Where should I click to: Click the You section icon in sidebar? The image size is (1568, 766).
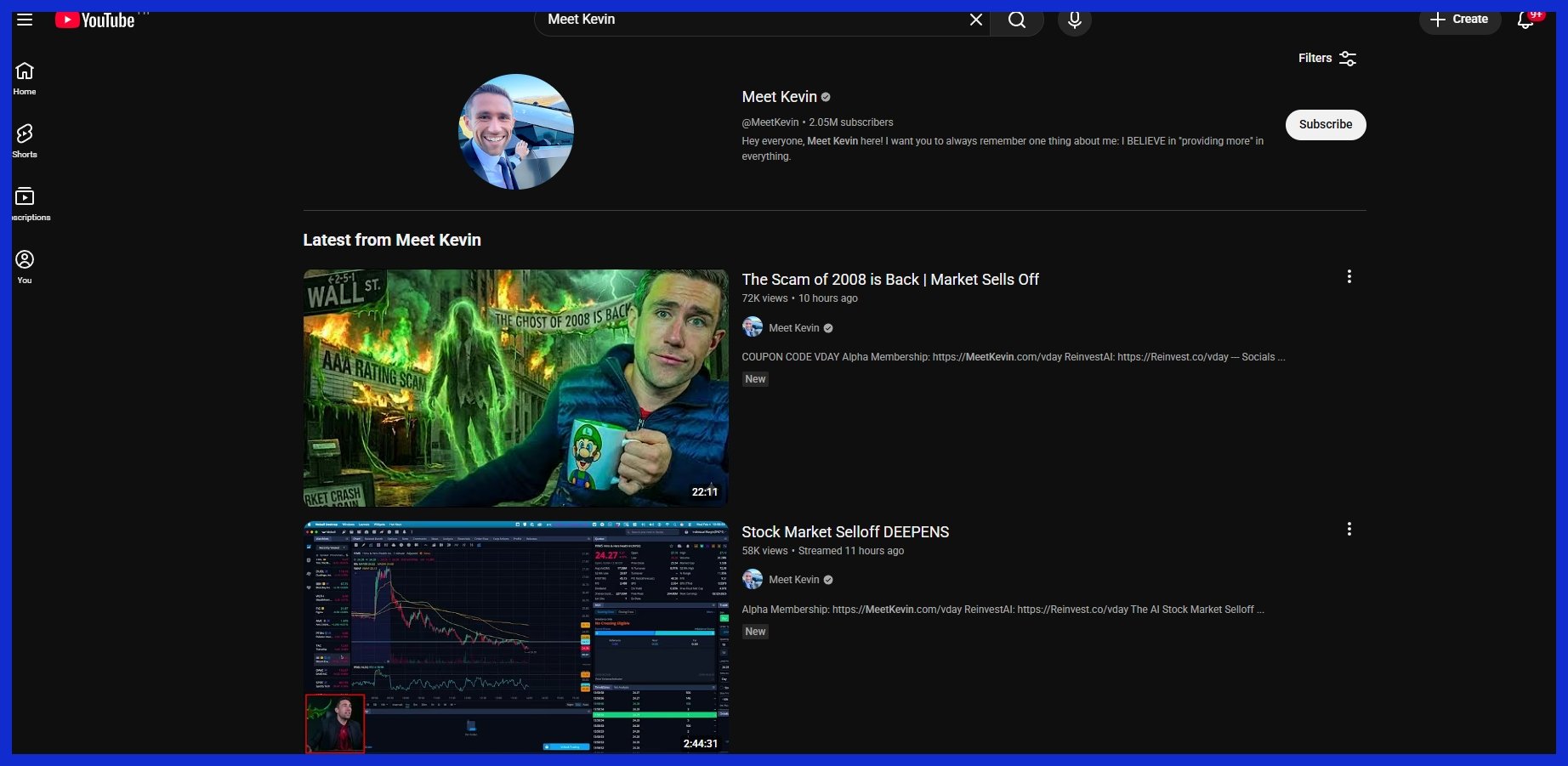25,260
